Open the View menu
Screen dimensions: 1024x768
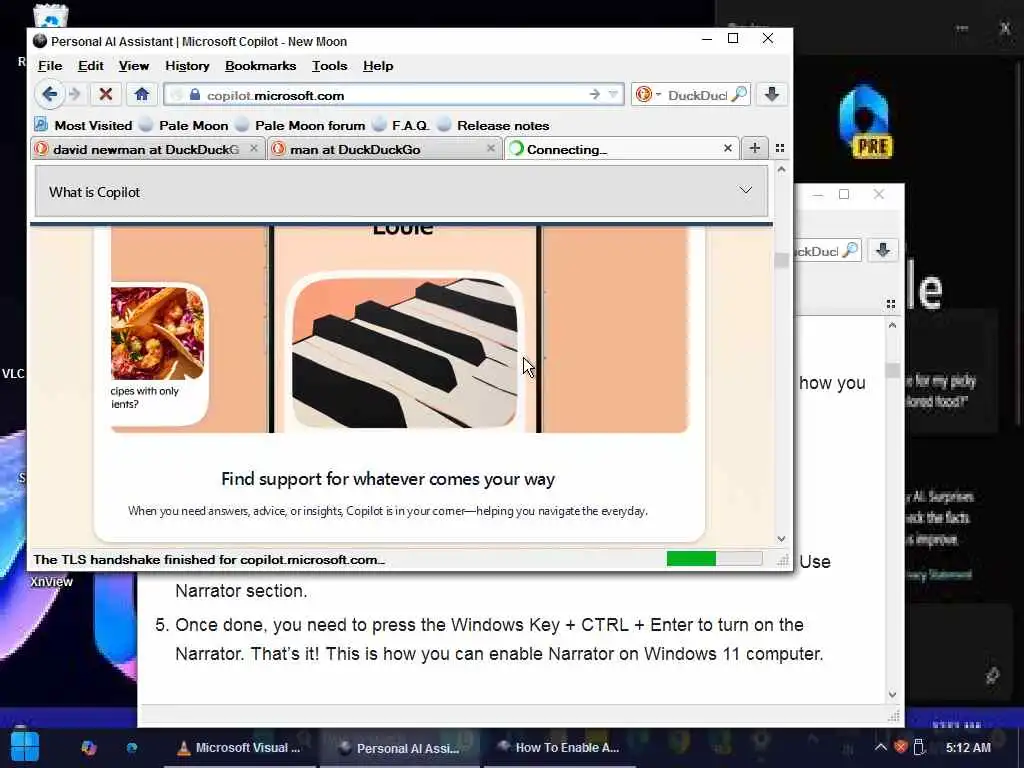point(134,66)
